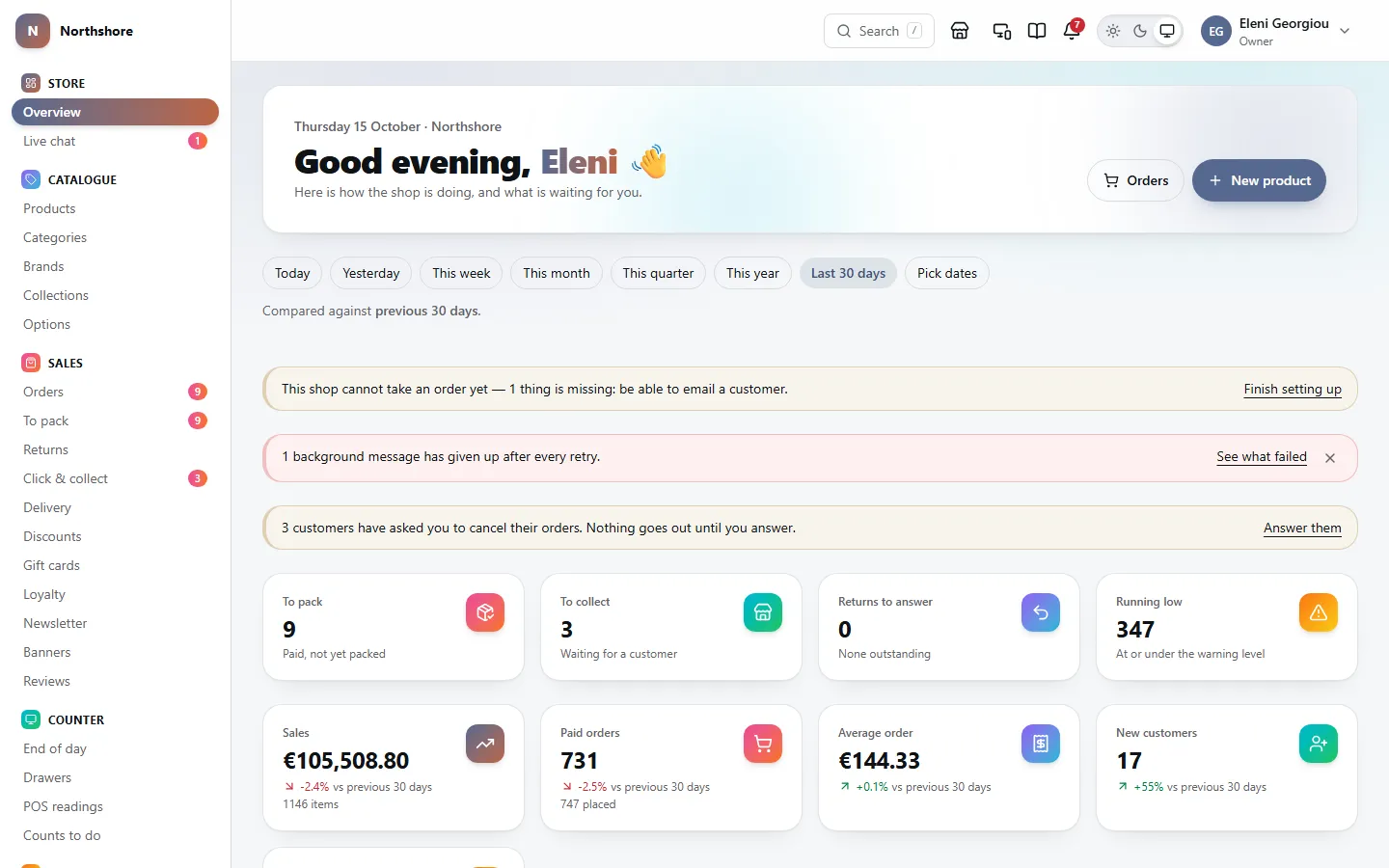Select the Yesterday date range
Image resolution: width=1389 pixels, height=868 pixels.
click(371, 273)
